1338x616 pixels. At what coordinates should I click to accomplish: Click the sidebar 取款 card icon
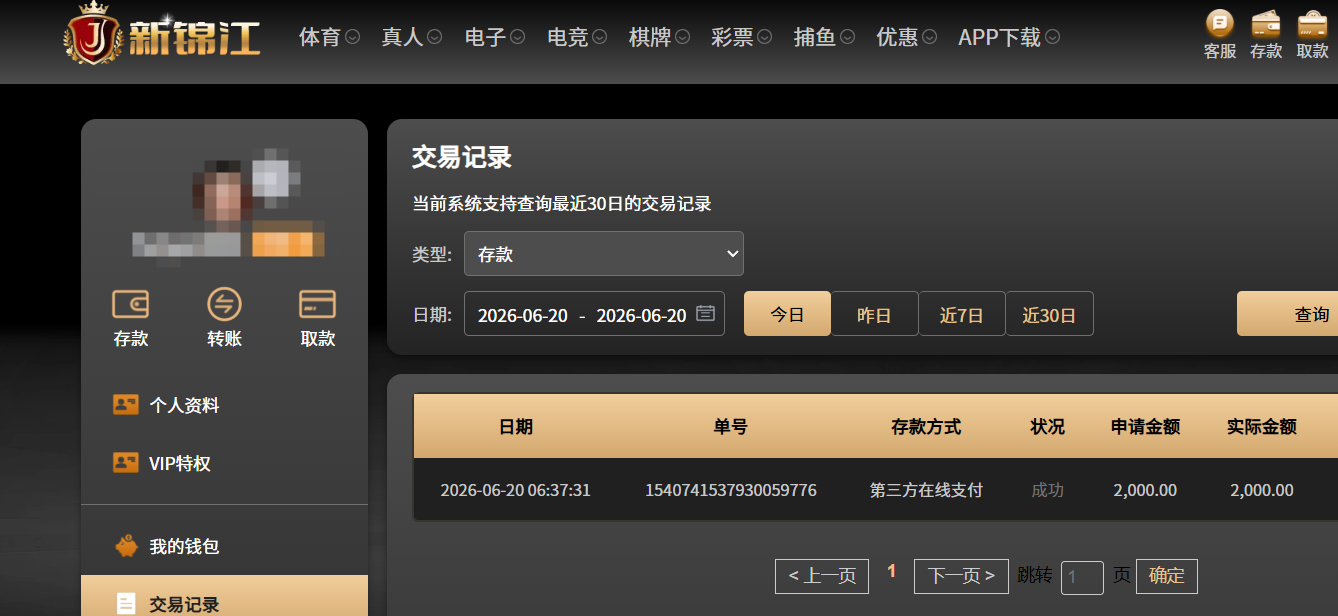point(317,304)
